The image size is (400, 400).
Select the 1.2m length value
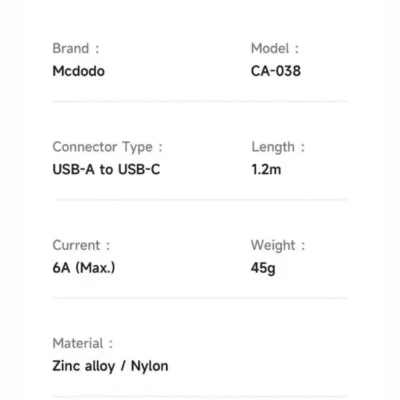coord(266,169)
